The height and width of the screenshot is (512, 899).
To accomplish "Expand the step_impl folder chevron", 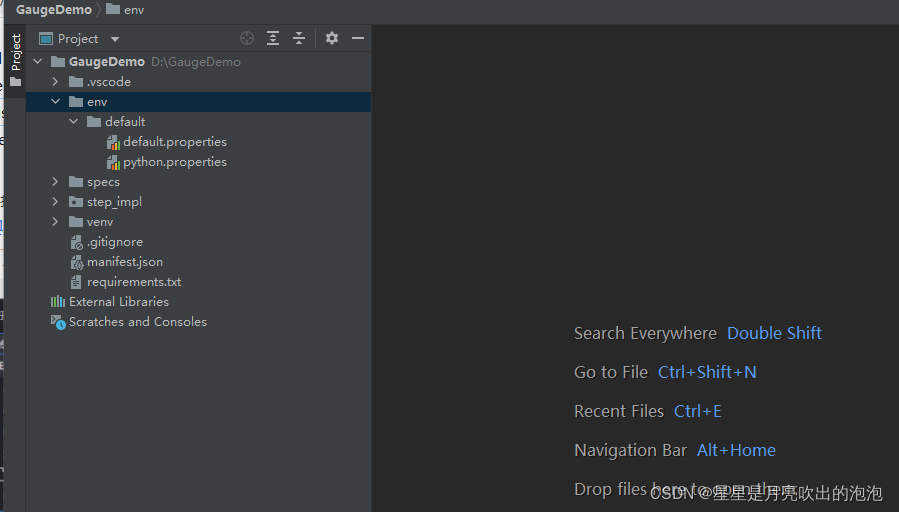I will 55,202.
